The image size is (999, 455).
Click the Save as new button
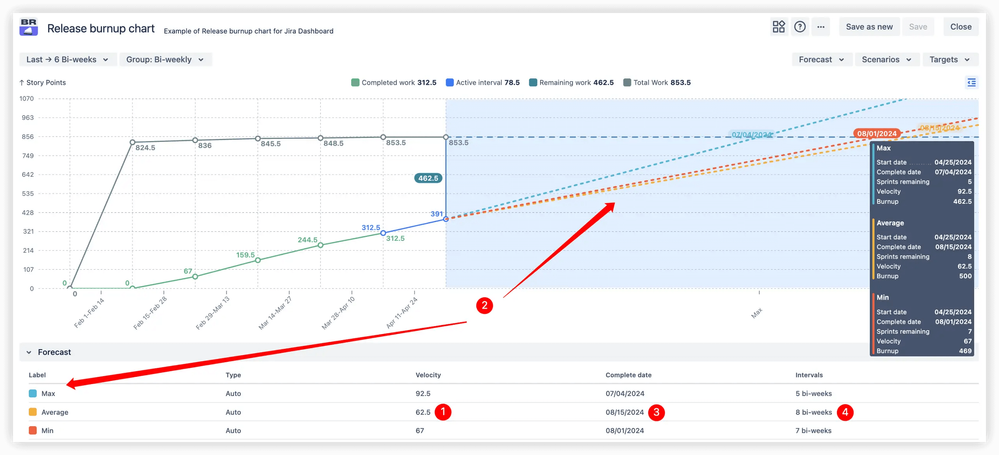tap(868, 27)
